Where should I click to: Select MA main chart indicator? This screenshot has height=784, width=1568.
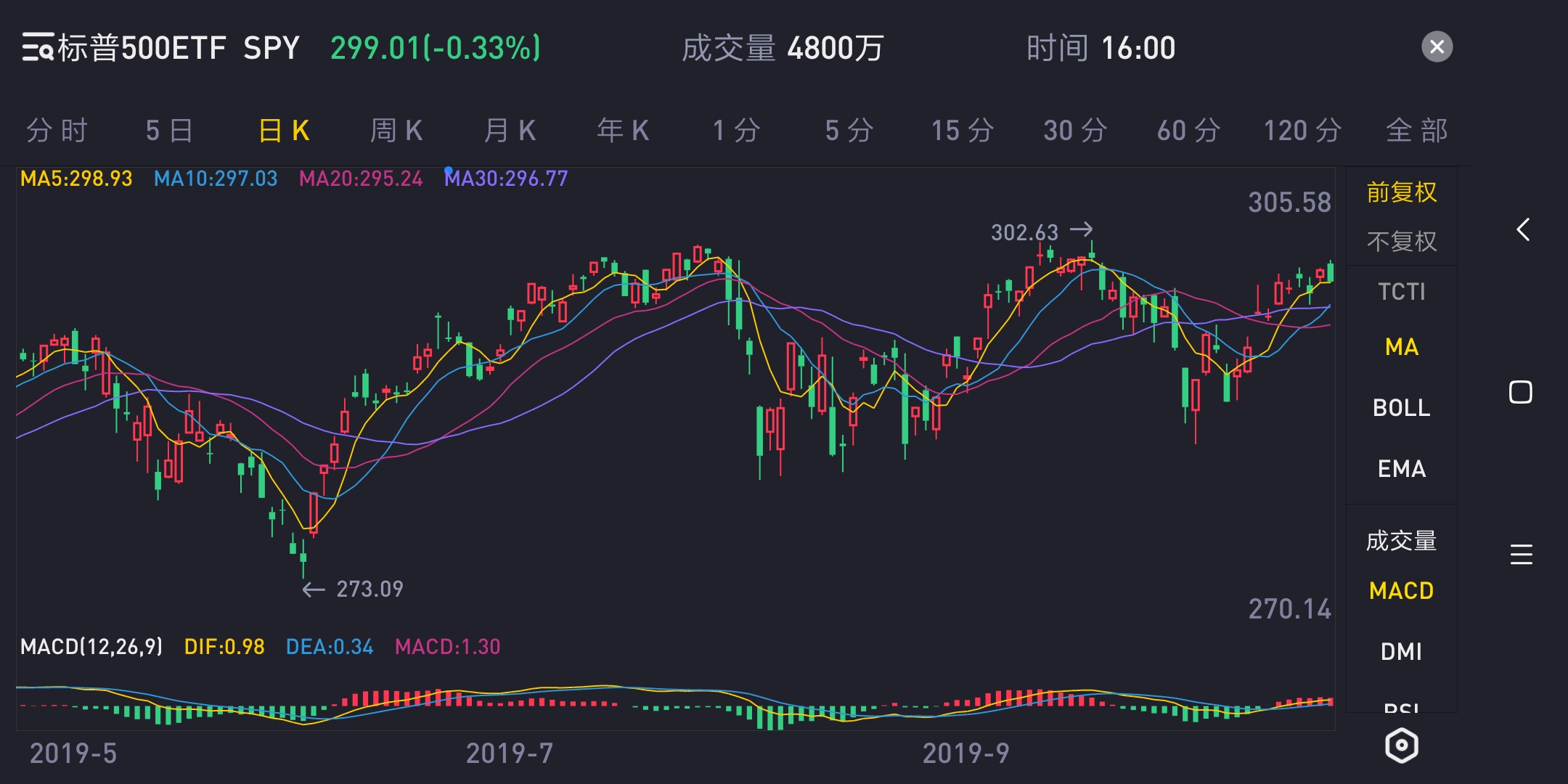click(x=1401, y=347)
